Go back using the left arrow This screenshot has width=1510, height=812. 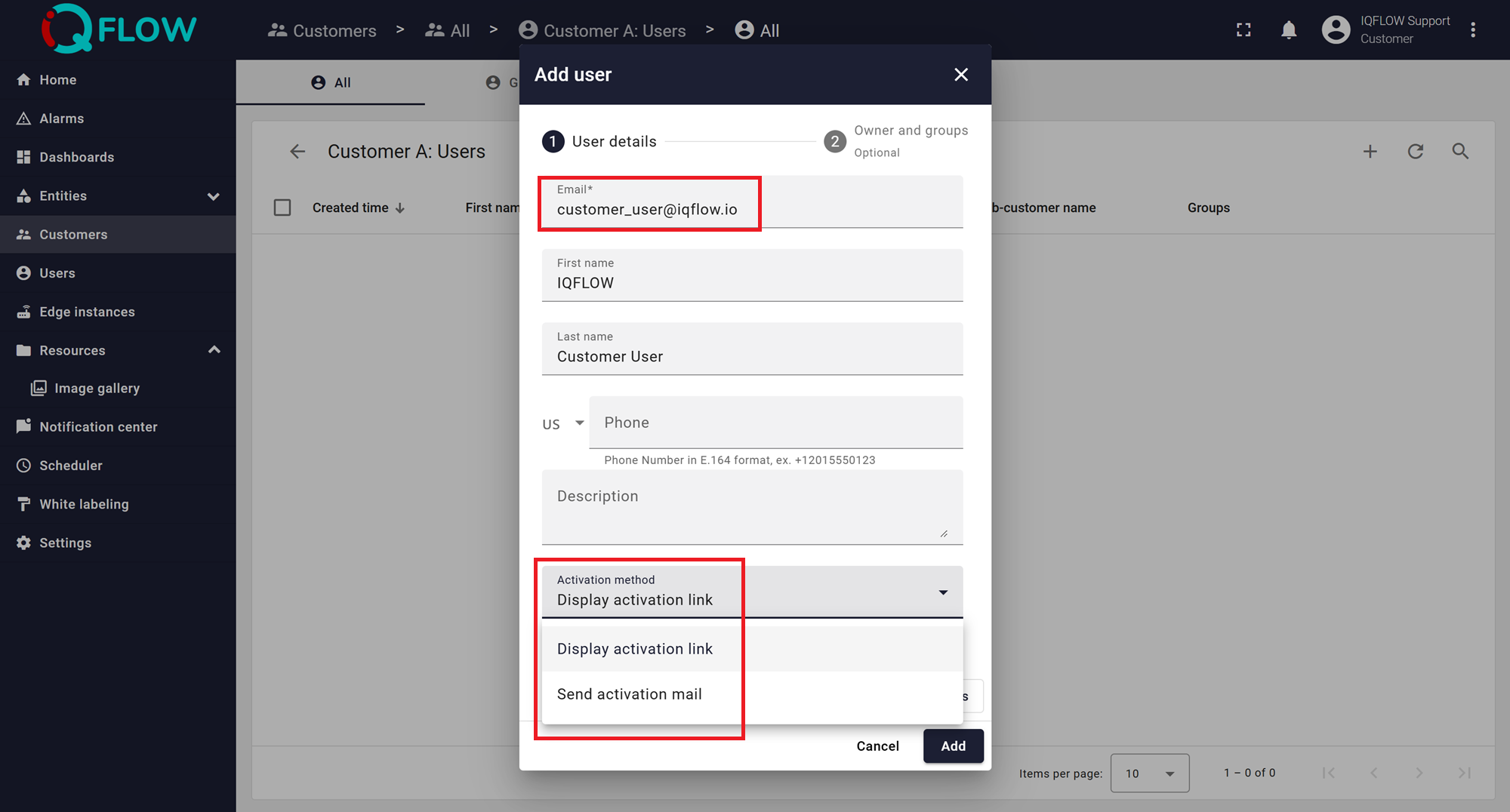coord(297,152)
